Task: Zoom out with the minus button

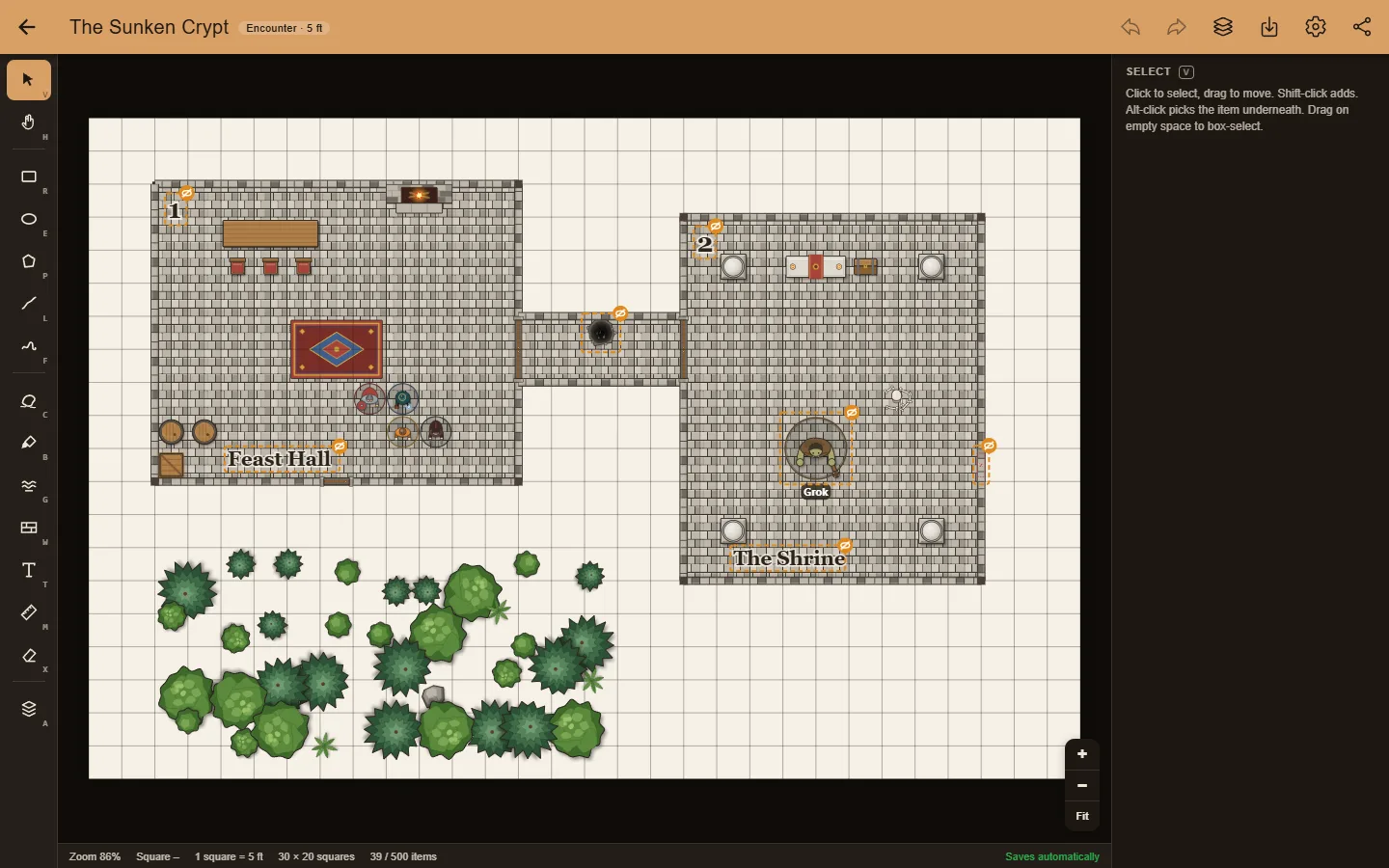Action: point(1082,785)
